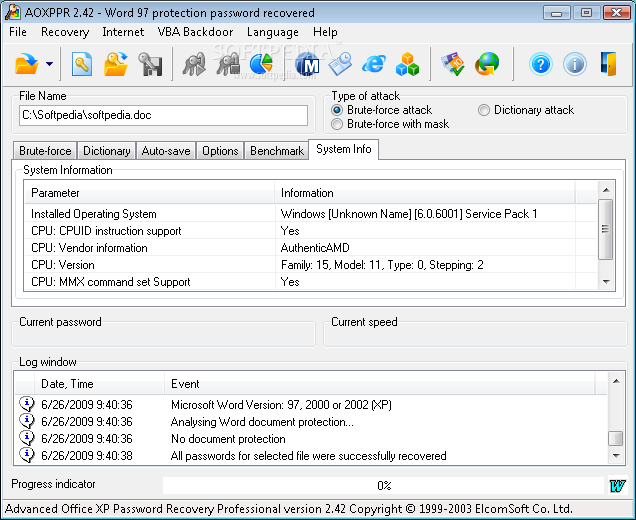The image size is (636, 520).
Task: Switch to the Brute-force tab
Action: (45, 150)
